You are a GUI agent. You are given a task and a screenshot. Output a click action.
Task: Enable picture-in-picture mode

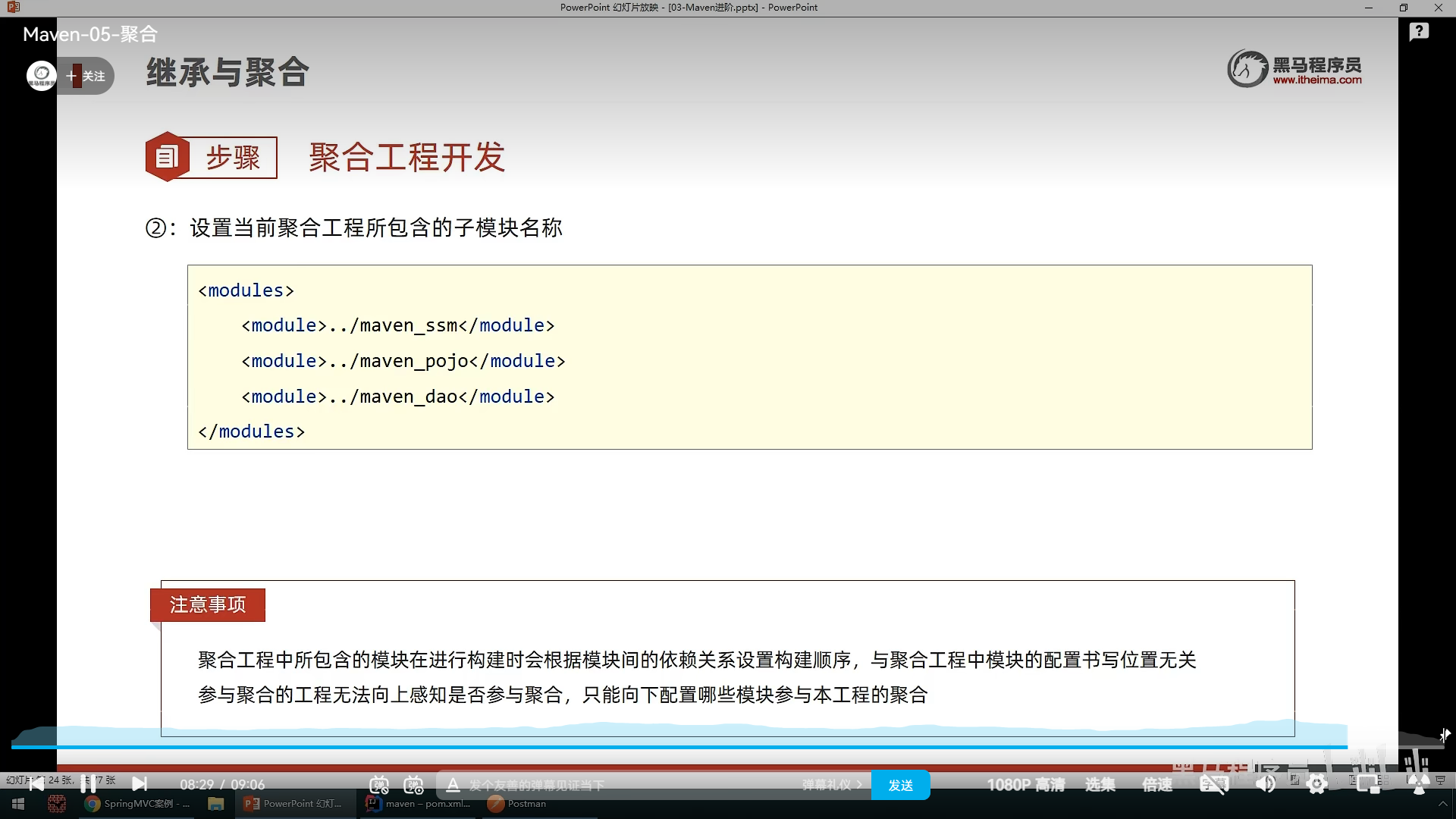1368,785
